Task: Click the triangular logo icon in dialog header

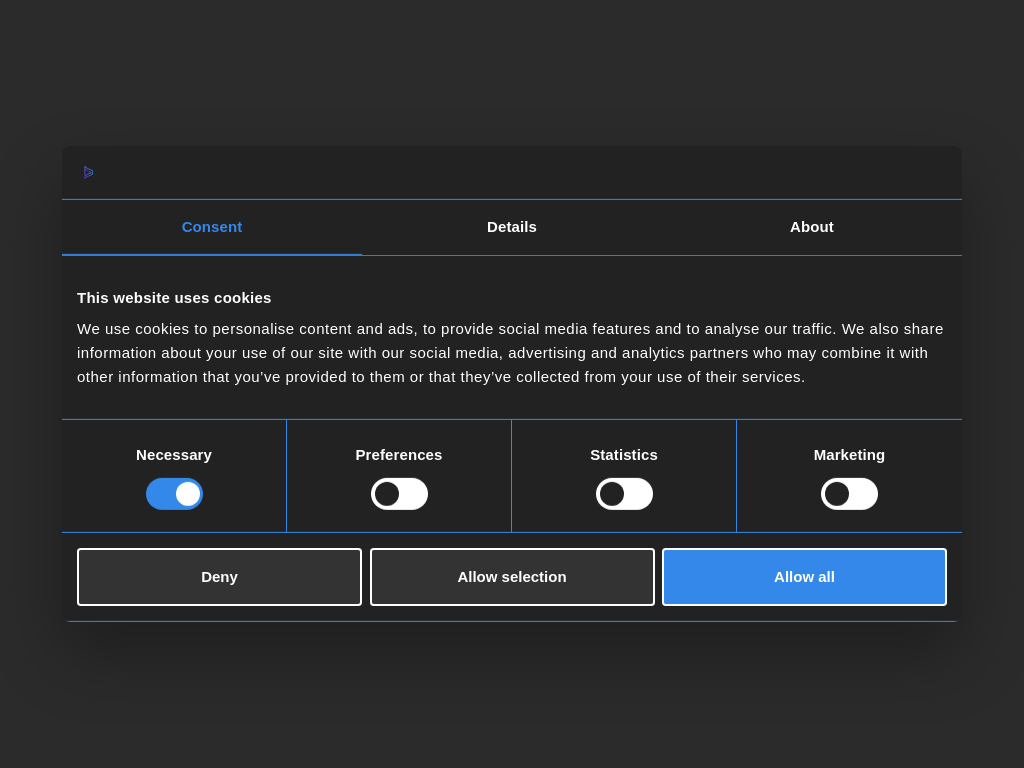Action: (x=89, y=172)
